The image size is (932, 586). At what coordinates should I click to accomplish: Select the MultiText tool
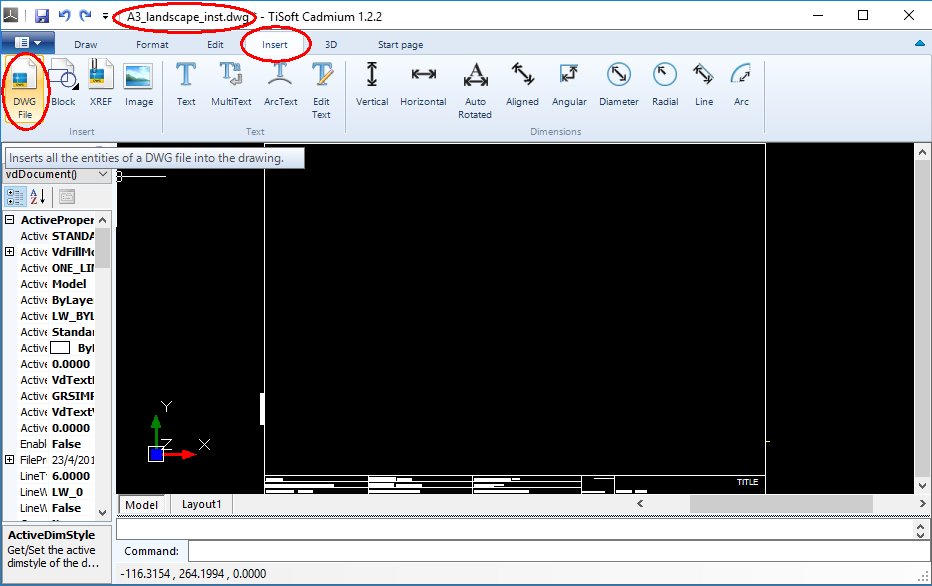230,88
